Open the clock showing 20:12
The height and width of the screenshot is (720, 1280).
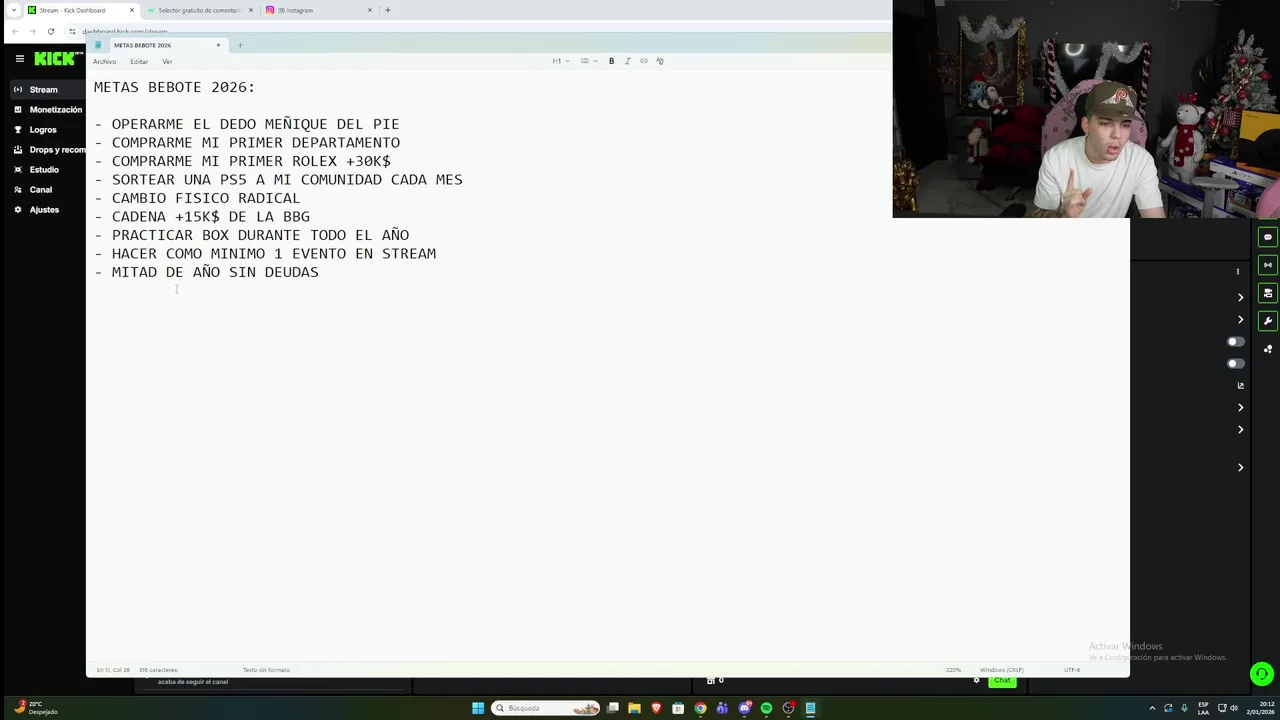[x=1260, y=708]
